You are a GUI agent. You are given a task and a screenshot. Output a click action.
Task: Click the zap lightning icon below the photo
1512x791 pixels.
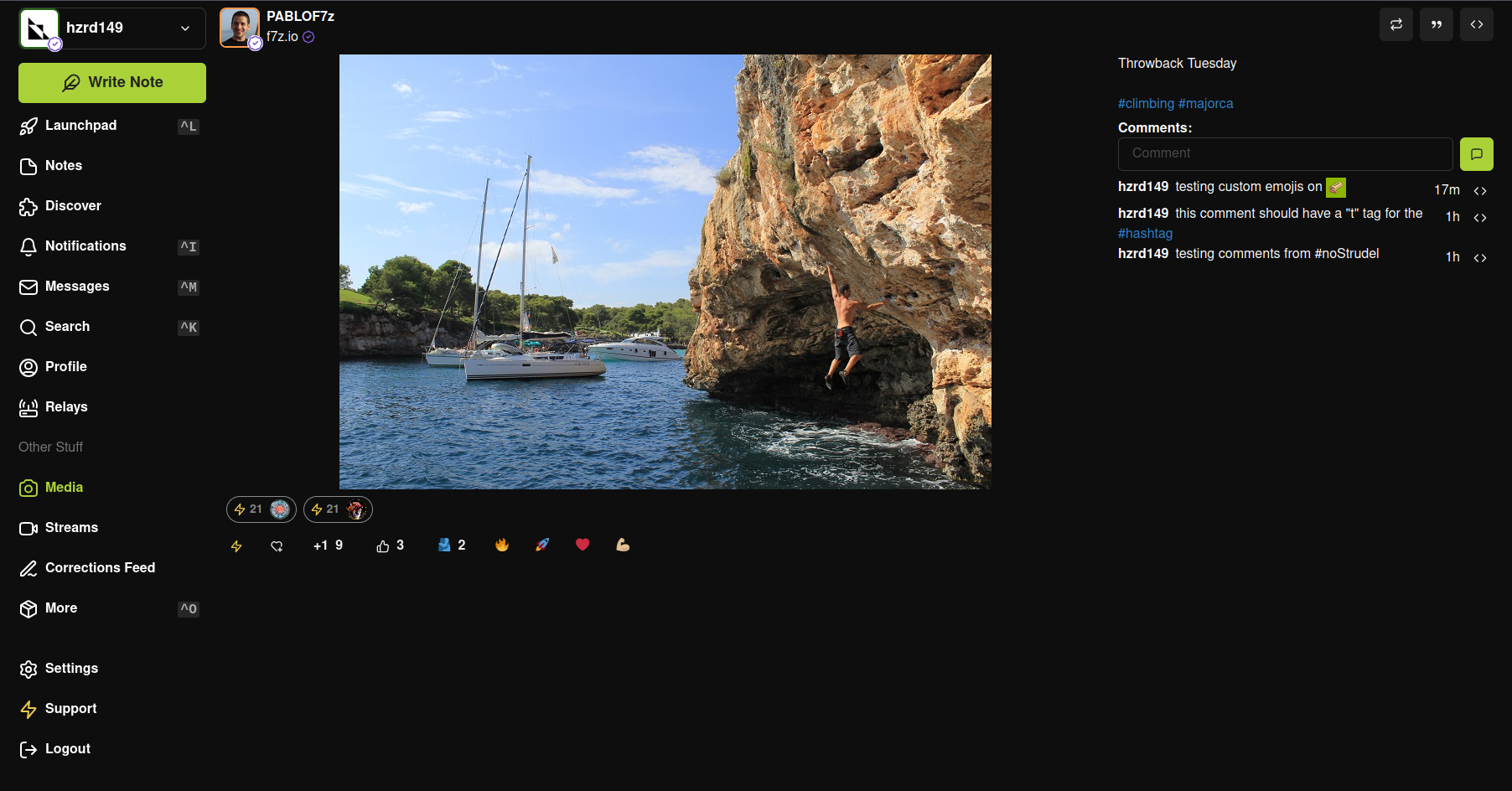236,546
